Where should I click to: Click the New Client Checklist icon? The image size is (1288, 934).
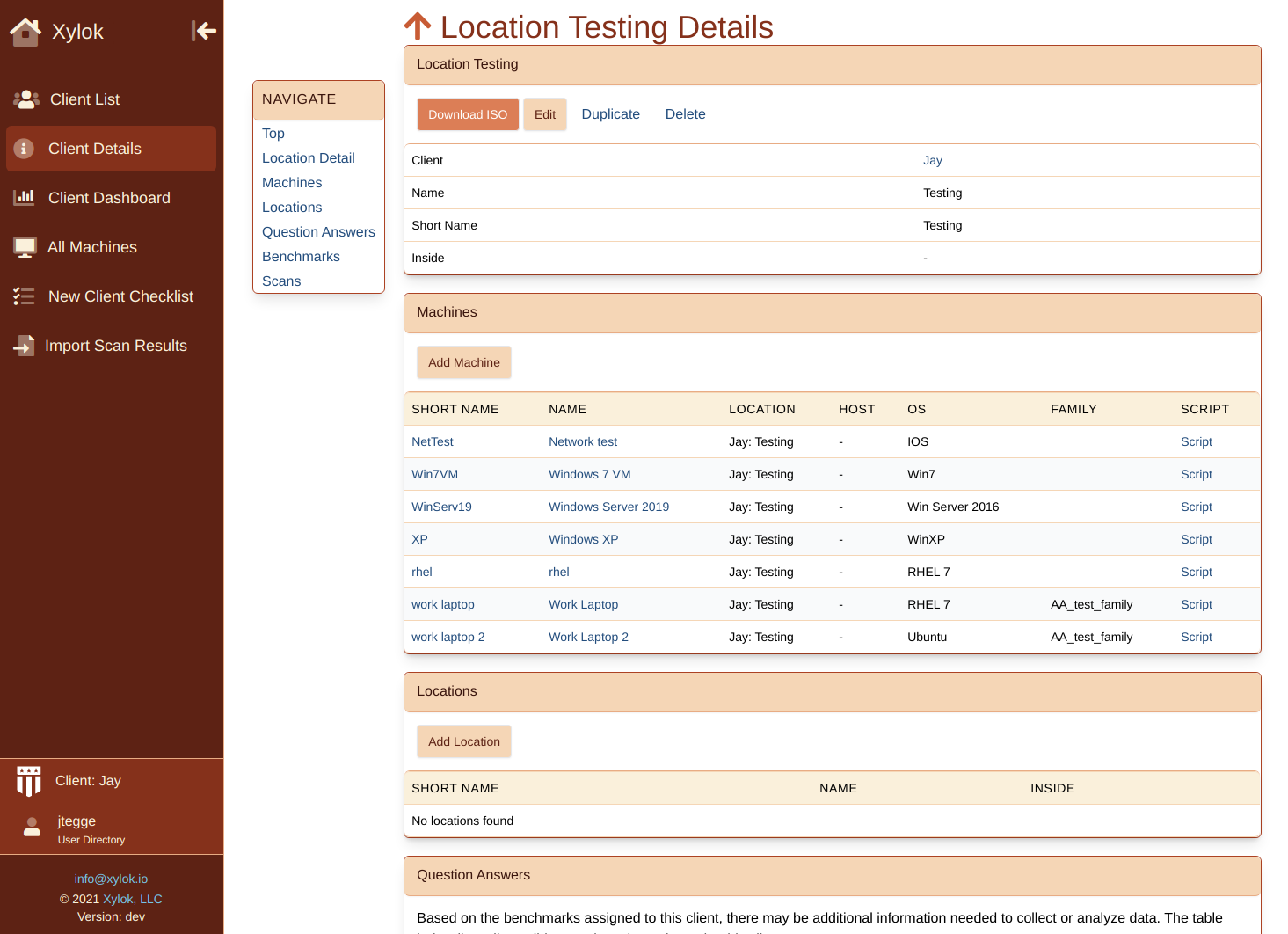tap(24, 296)
